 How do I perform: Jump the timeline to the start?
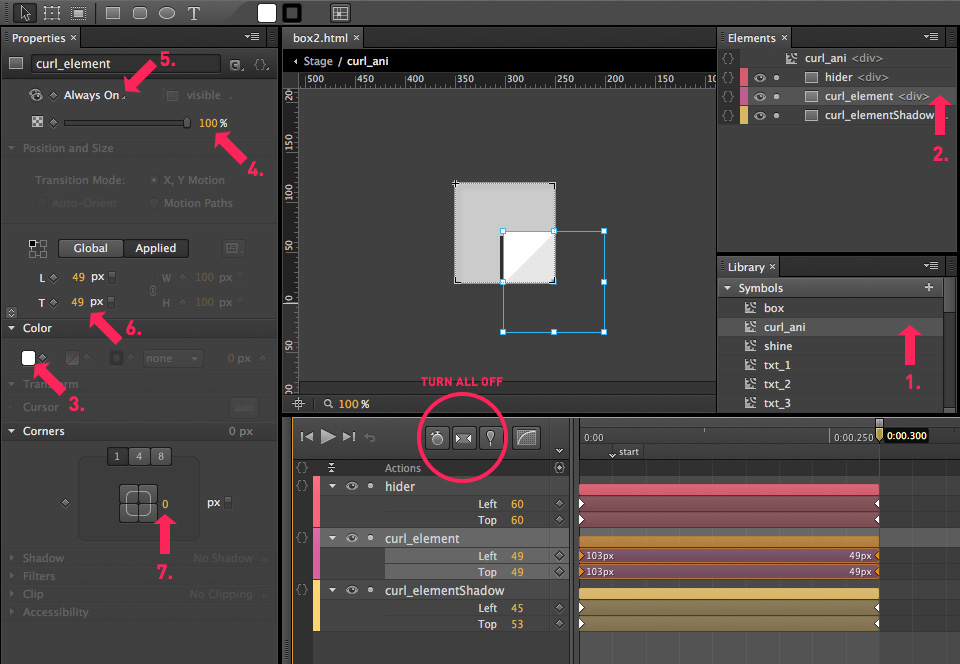pyautogui.click(x=307, y=437)
